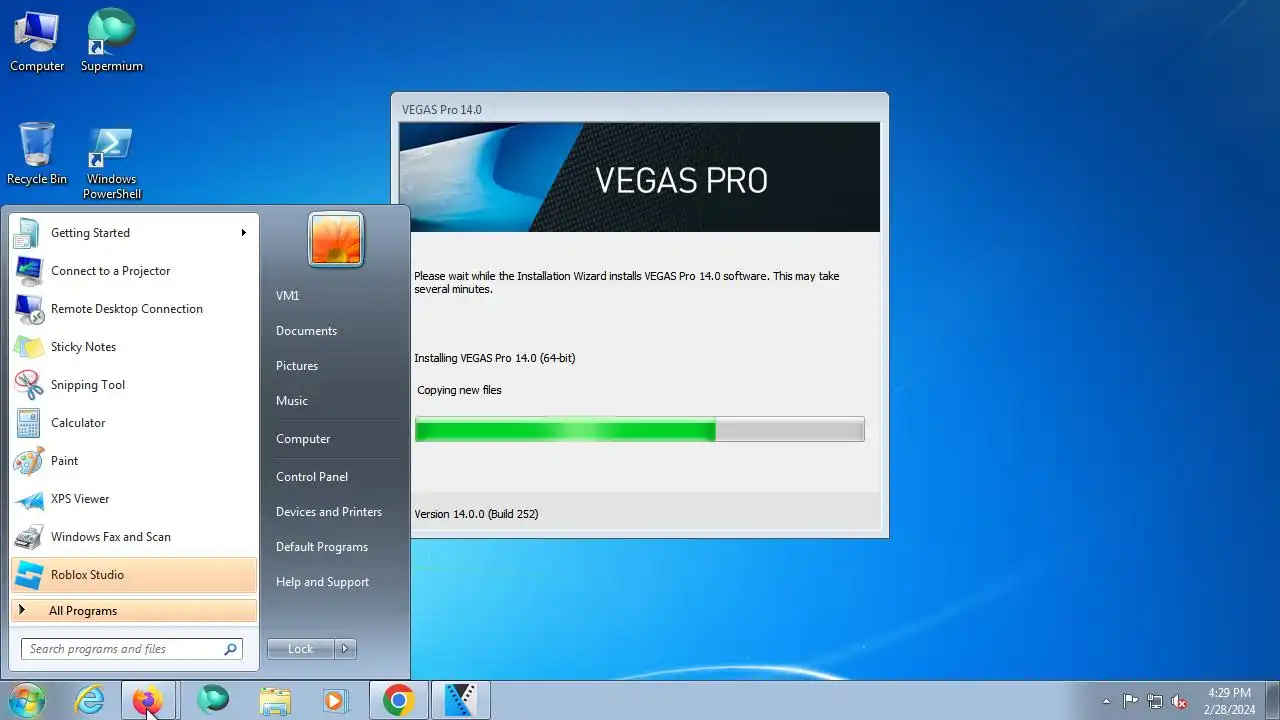
Task: Click the Connect to a Projector icon
Action: point(28,271)
